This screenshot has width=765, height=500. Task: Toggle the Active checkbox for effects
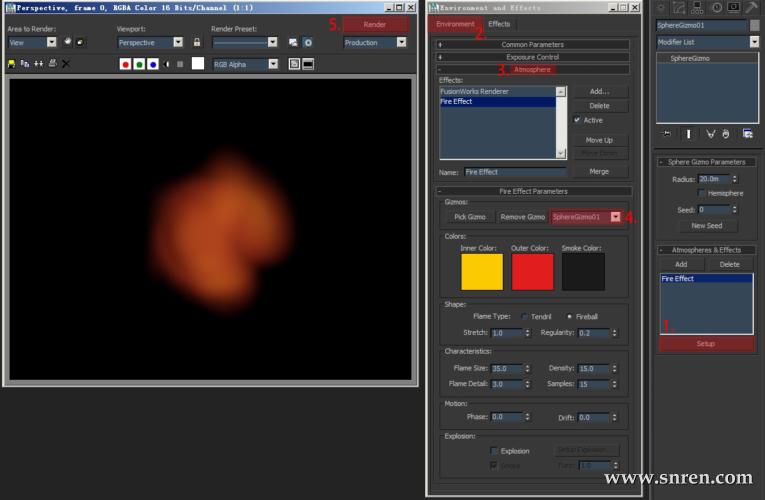coord(577,120)
